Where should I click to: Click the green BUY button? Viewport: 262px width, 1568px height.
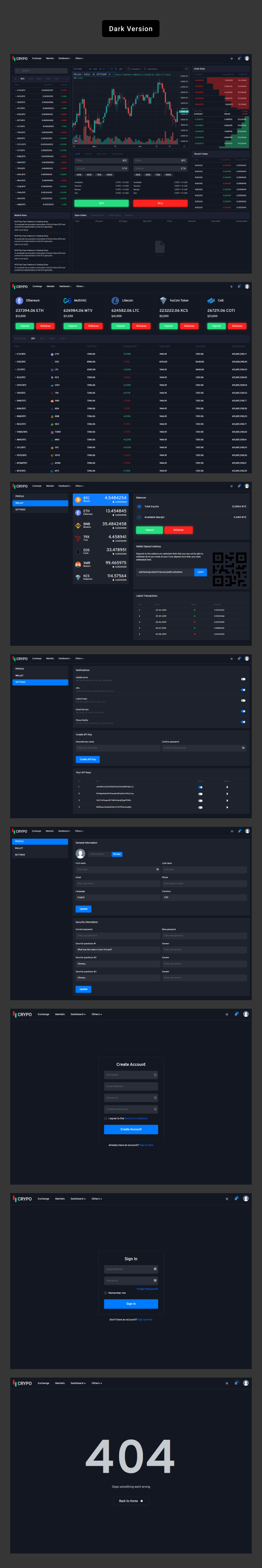(x=102, y=203)
